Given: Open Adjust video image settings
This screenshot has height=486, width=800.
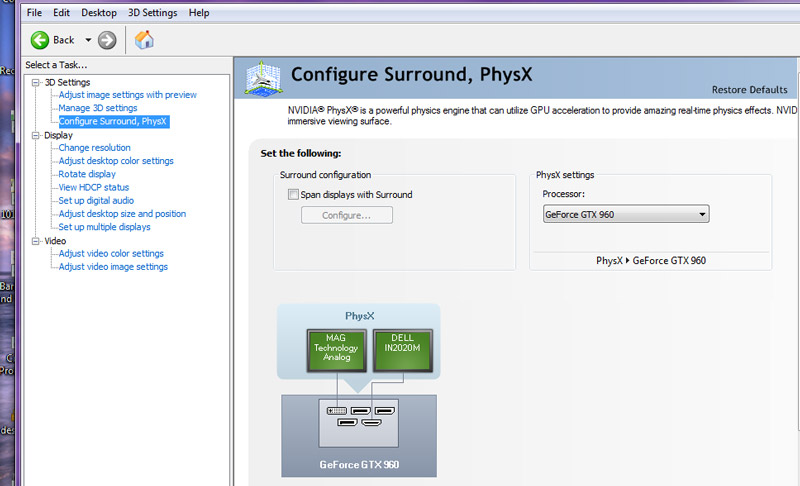Looking at the screenshot, I should pyautogui.click(x=113, y=267).
